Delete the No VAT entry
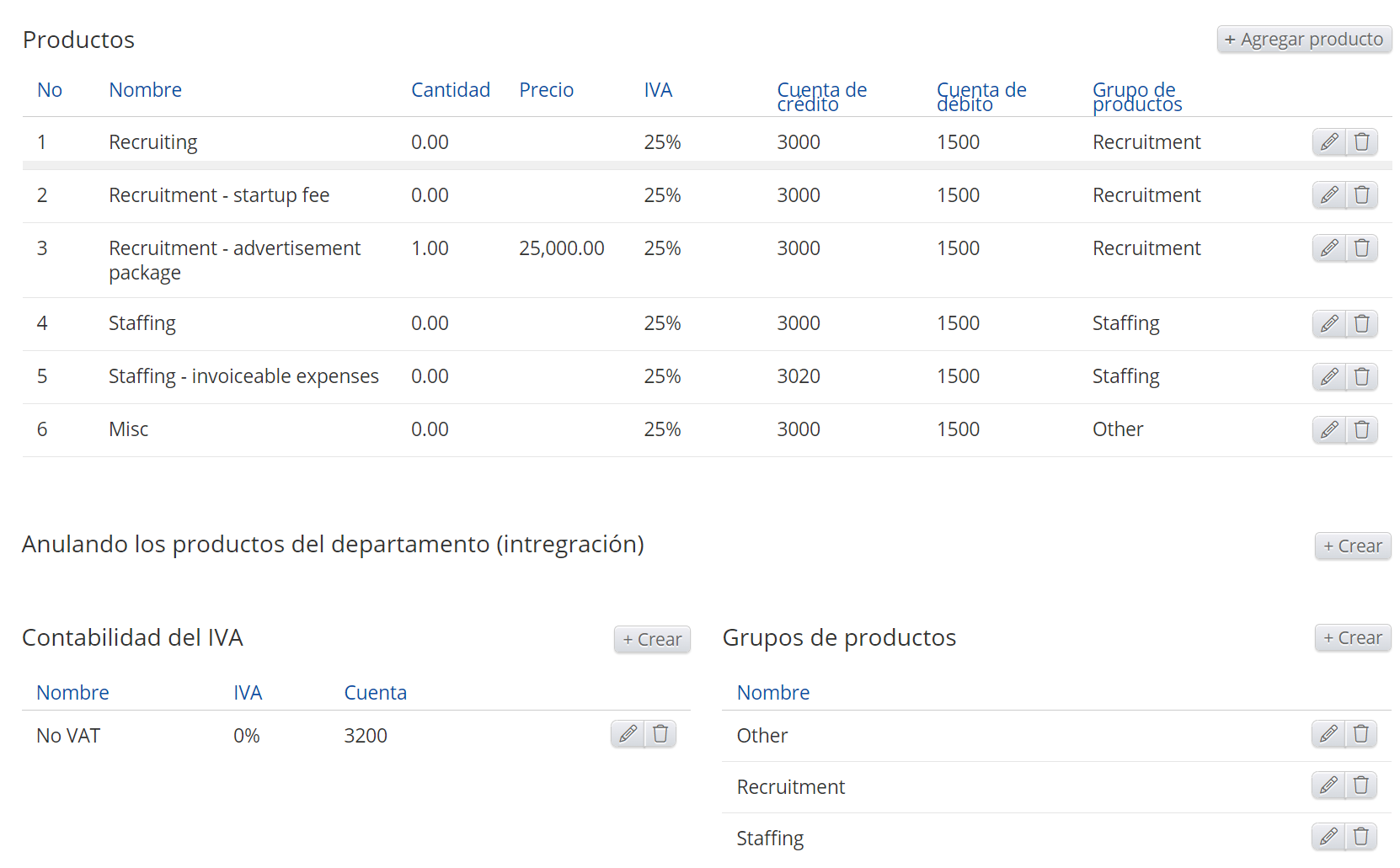The height and width of the screenshot is (868, 1400). click(660, 734)
